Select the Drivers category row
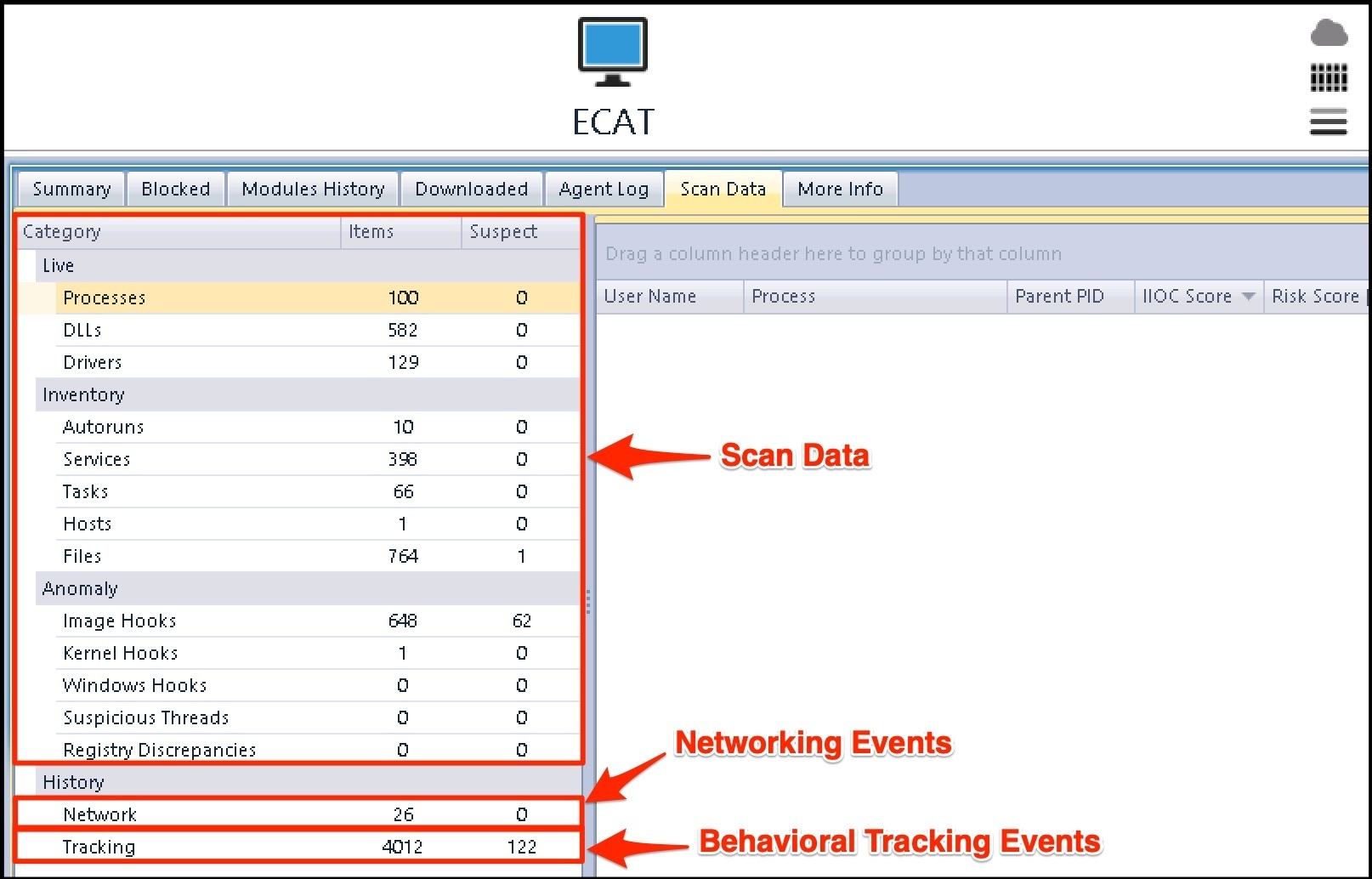 coord(318,362)
